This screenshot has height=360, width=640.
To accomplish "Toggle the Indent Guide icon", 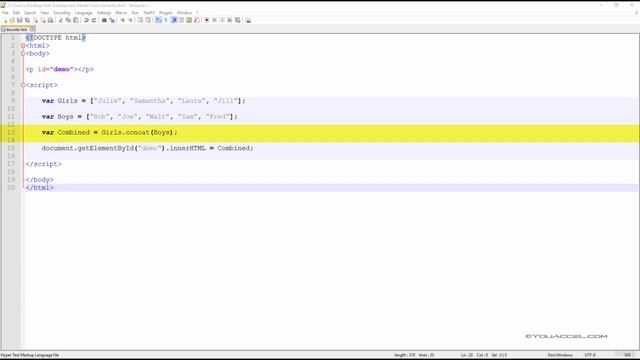I will (x=173, y=20).
